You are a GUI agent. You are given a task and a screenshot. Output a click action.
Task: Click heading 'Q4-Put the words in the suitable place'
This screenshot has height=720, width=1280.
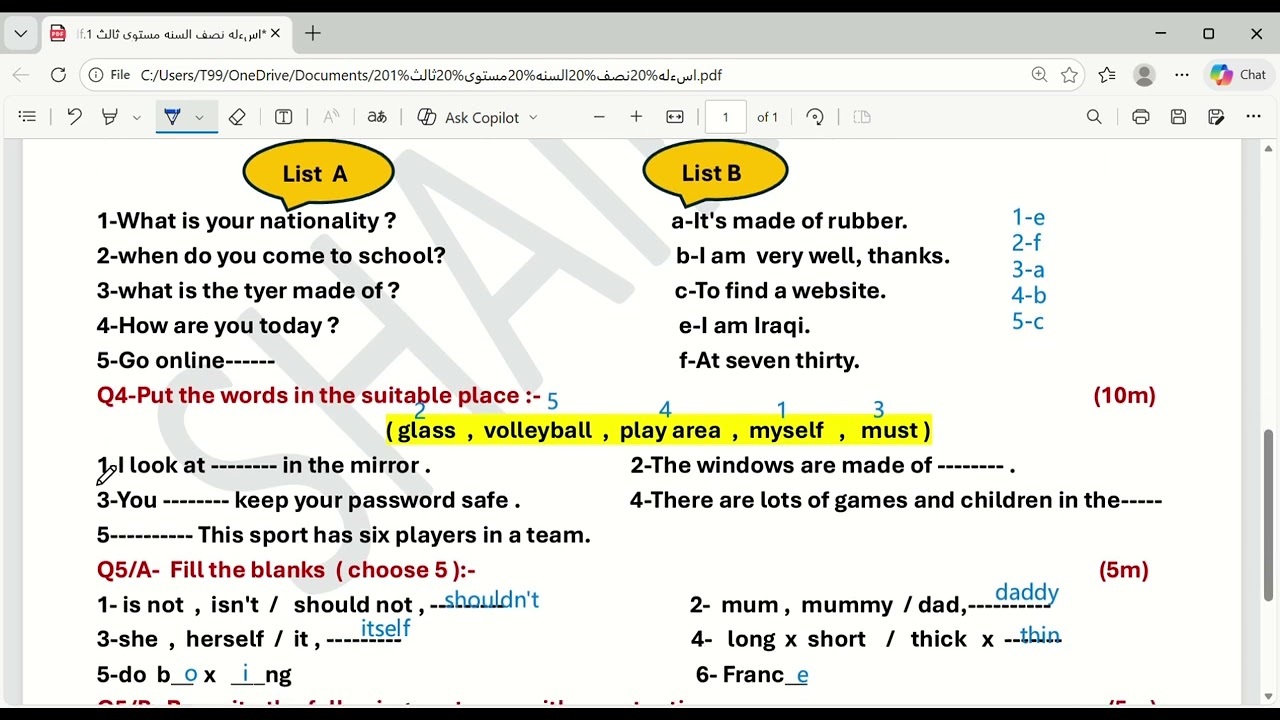(x=318, y=396)
